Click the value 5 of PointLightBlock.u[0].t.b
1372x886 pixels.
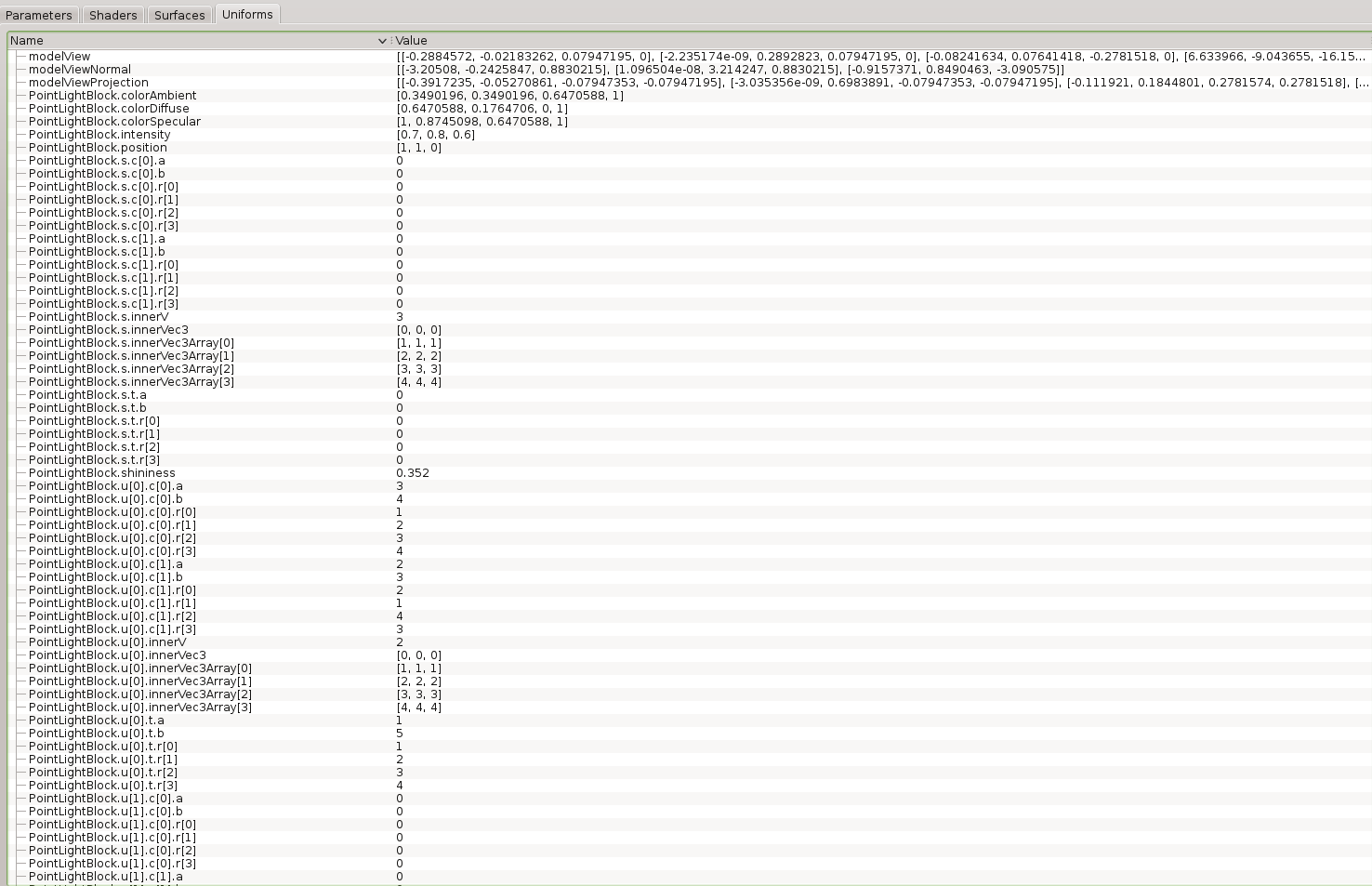point(400,734)
